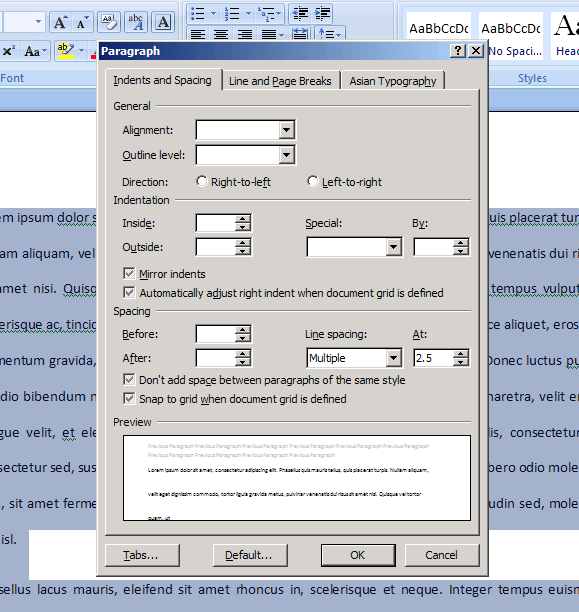Click the Justify alignment icon

click(x=268, y=34)
